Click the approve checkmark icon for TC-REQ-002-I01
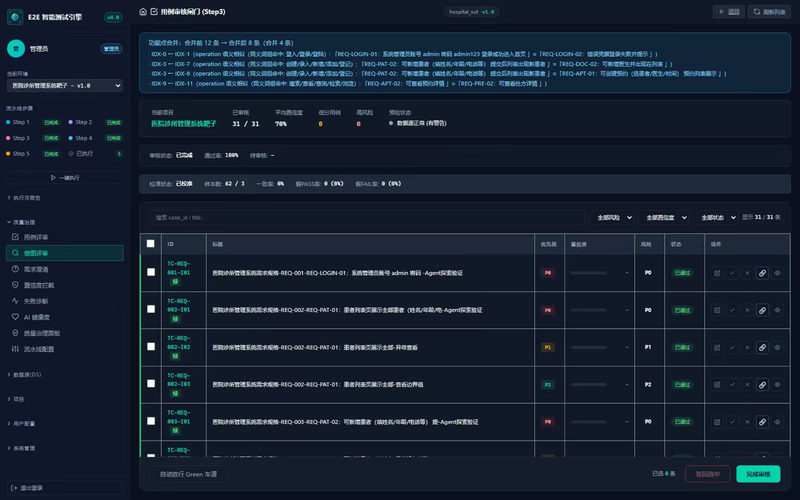 [732, 310]
